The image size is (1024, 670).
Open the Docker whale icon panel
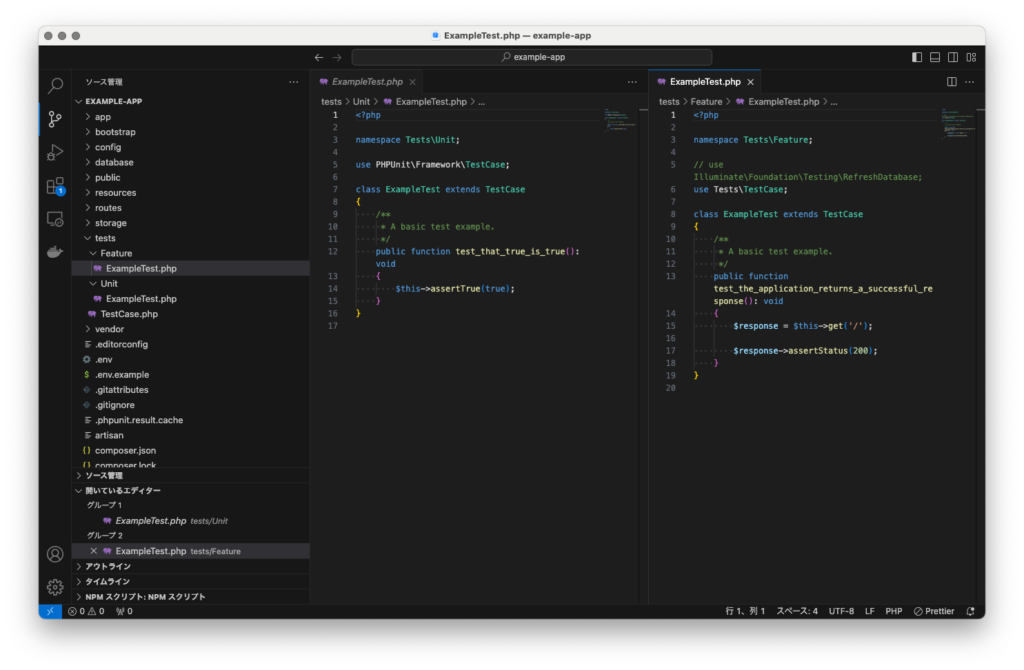tap(55, 252)
